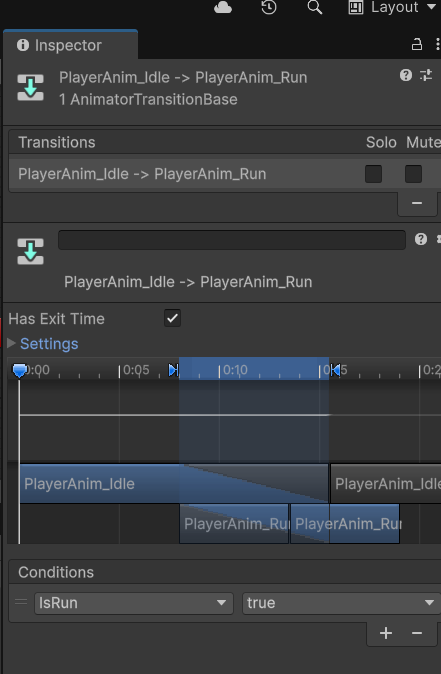The width and height of the screenshot is (441, 674).
Task: Click the transition start marker on the ruler
Action: 173,370
